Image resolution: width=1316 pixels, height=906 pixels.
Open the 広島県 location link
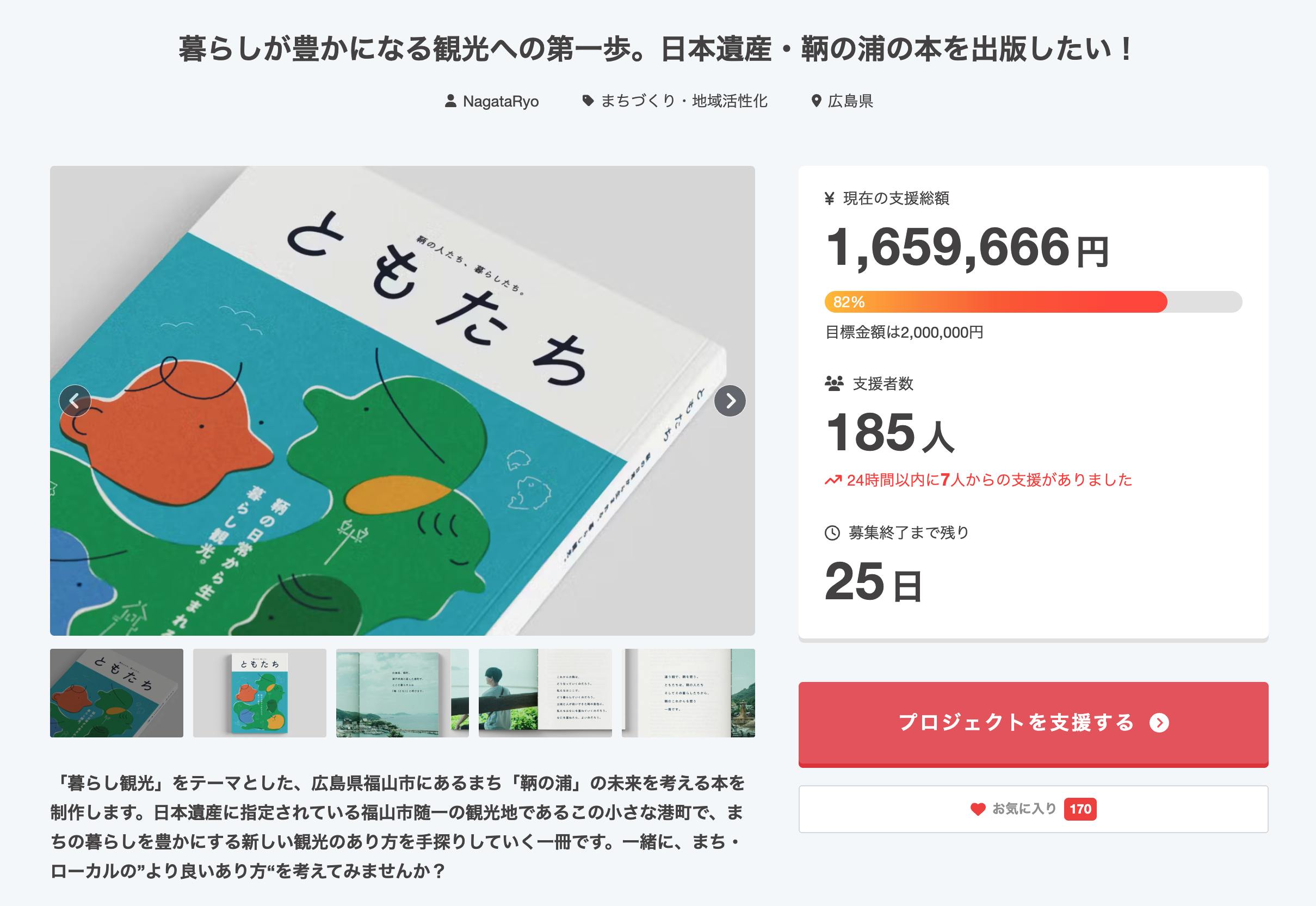pyautogui.click(x=850, y=101)
